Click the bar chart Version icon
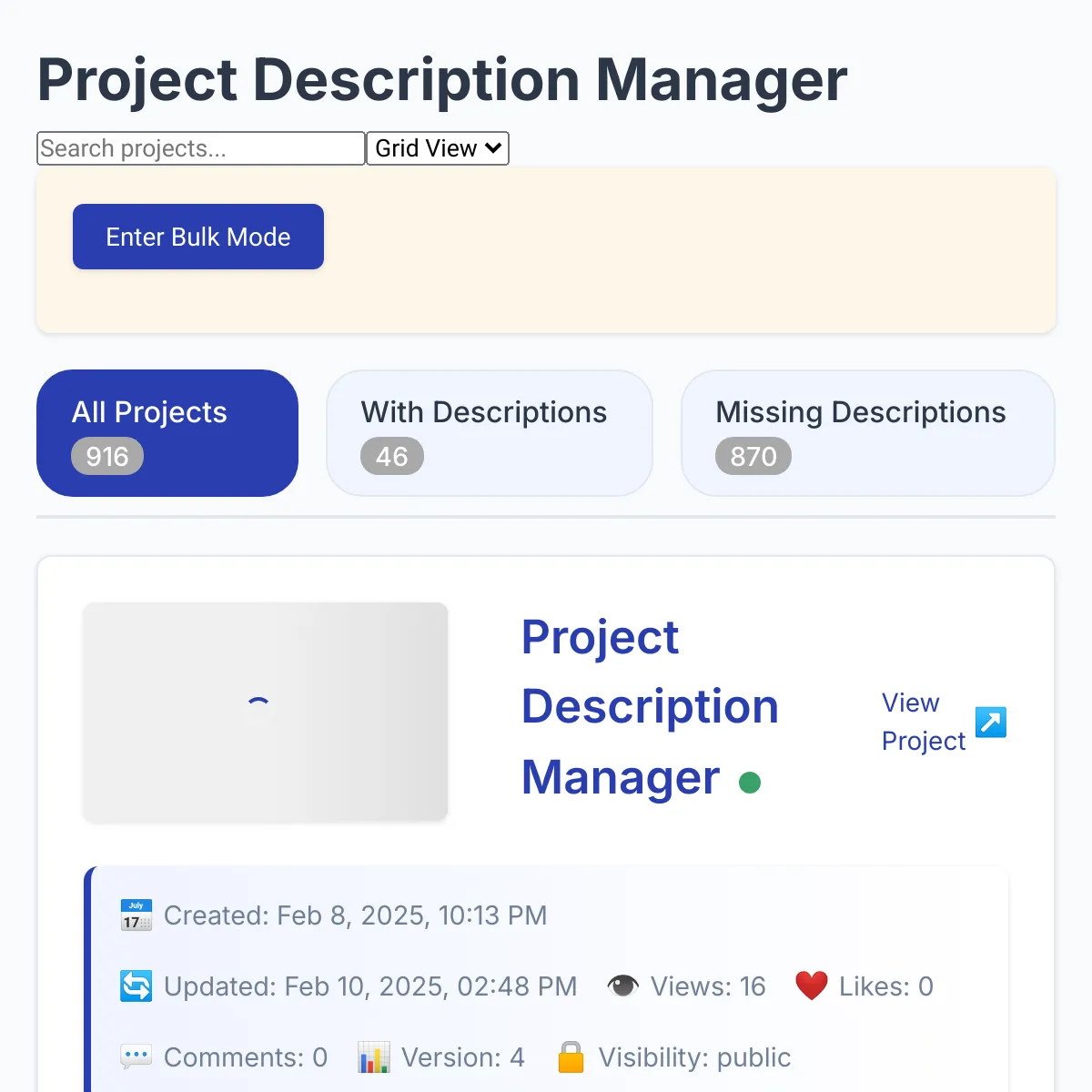1092x1092 pixels. click(374, 1057)
